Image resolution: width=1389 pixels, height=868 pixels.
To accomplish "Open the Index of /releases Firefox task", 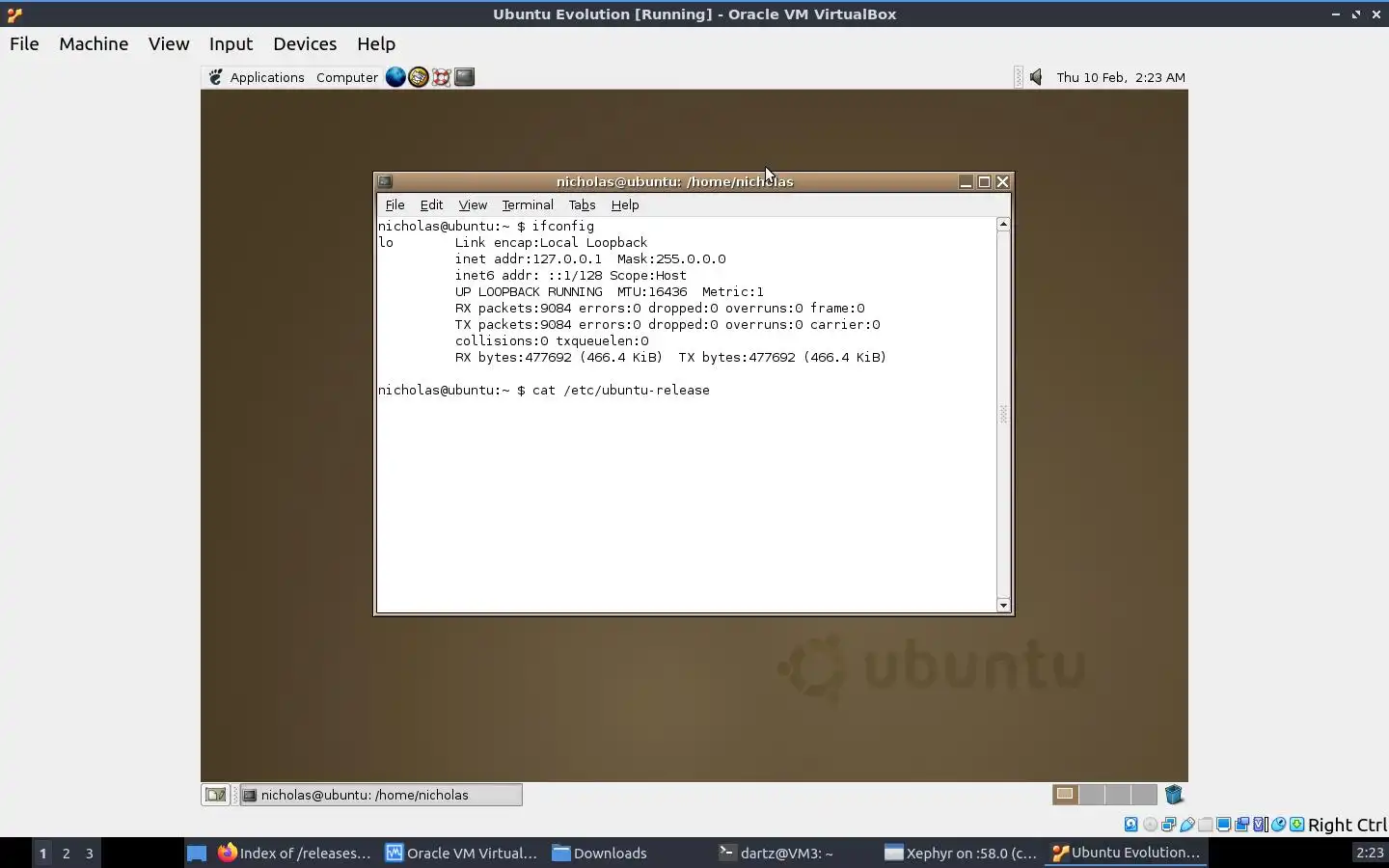I will tap(294, 853).
